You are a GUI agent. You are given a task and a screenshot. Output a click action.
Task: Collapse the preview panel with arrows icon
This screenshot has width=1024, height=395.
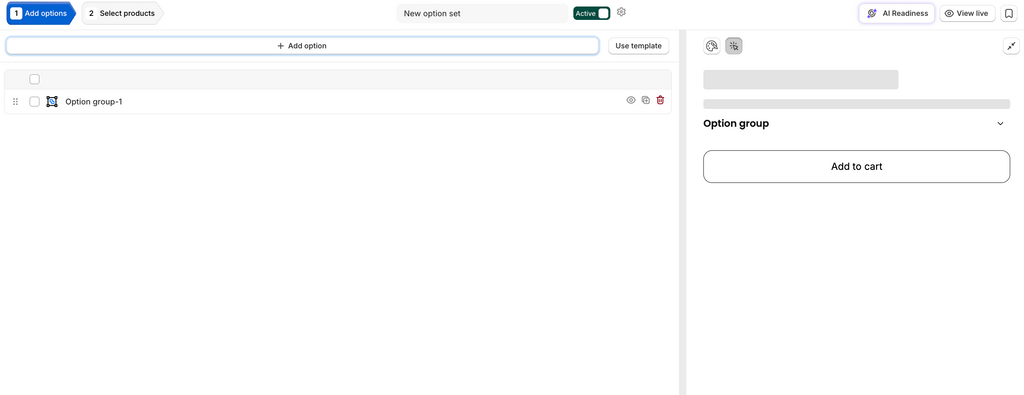tap(1011, 46)
